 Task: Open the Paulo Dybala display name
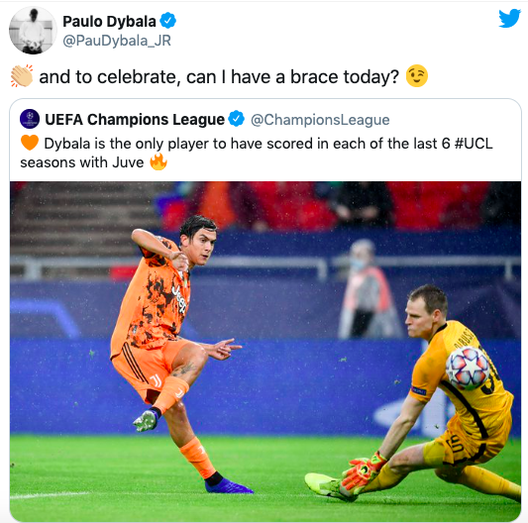[x=109, y=22]
